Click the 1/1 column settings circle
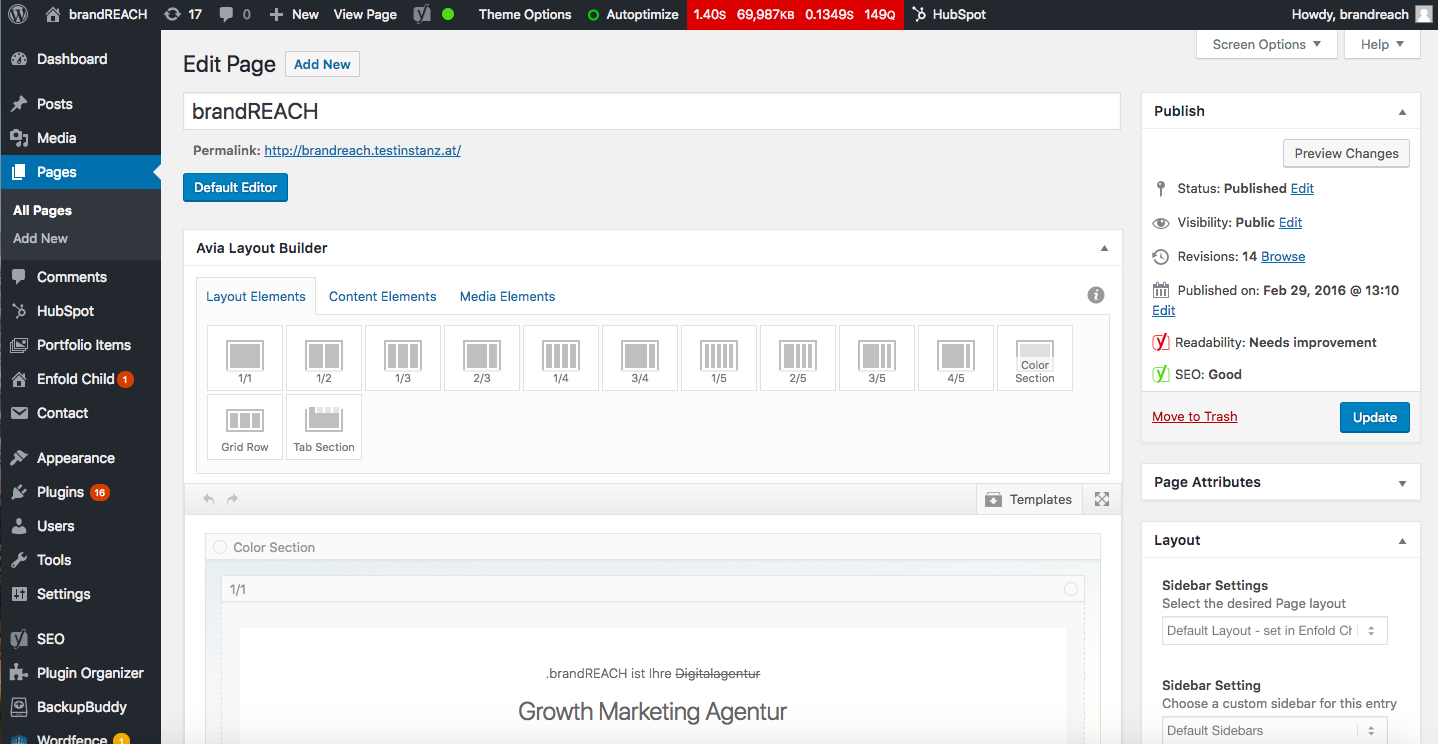The width and height of the screenshot is (1438, 744). click(x=1071, y=589)
